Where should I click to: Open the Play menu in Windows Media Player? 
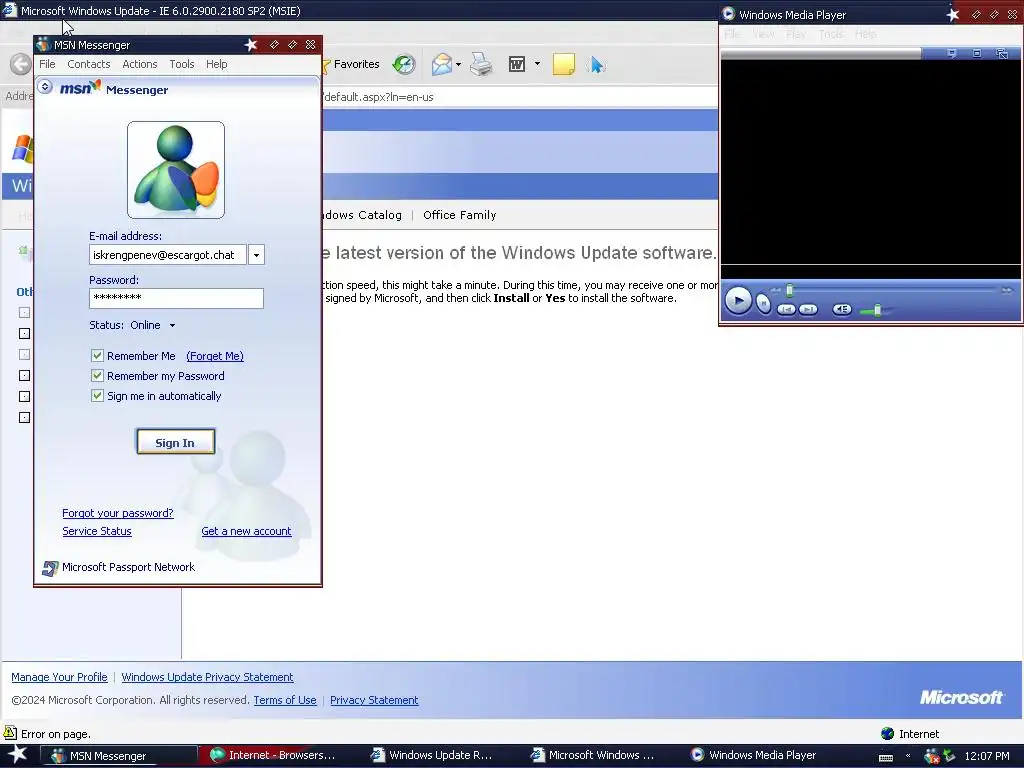click(795, 34)
